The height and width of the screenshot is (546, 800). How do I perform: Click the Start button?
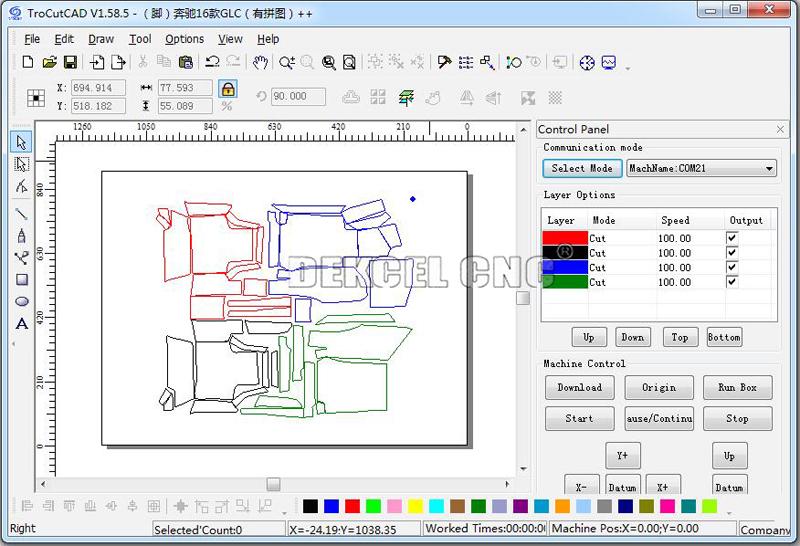(x=580, y=418)
